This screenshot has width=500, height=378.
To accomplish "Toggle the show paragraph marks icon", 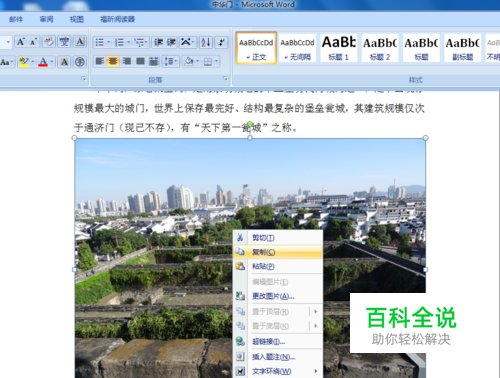I will [x=221, y=42].
